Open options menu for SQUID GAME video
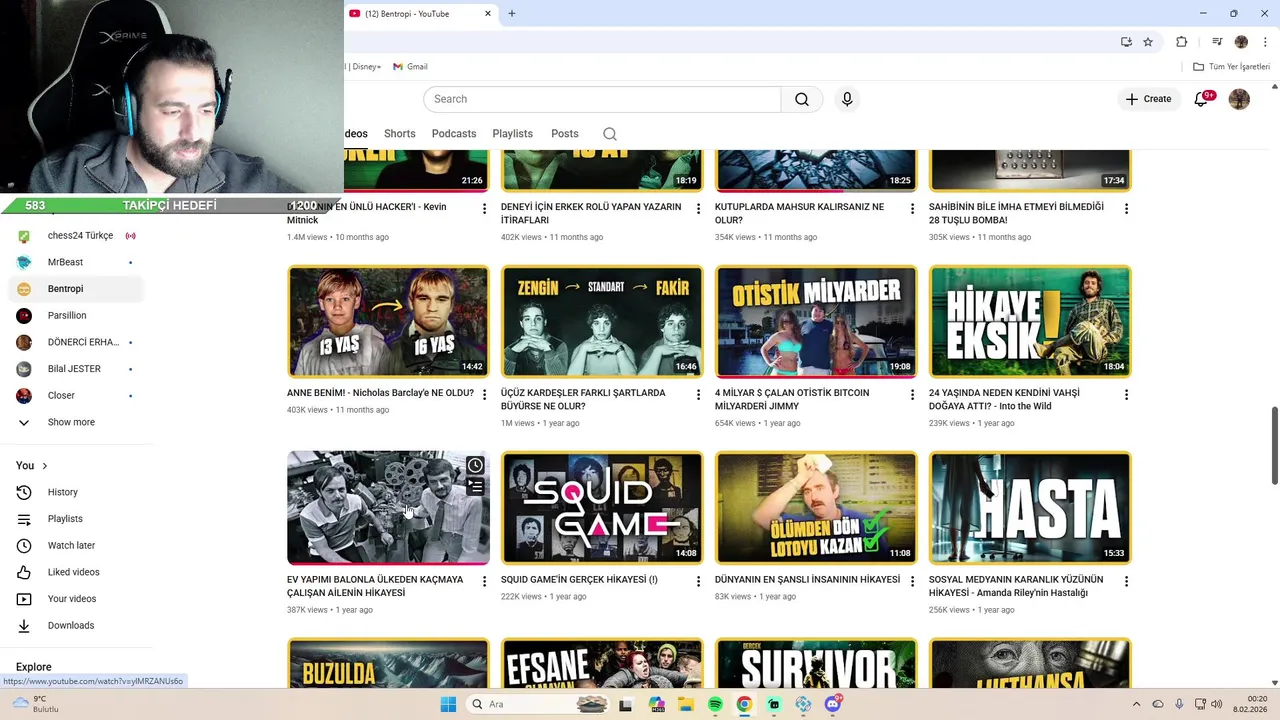1280x720 pixels. pyautogui.click(x=698, y=581)
